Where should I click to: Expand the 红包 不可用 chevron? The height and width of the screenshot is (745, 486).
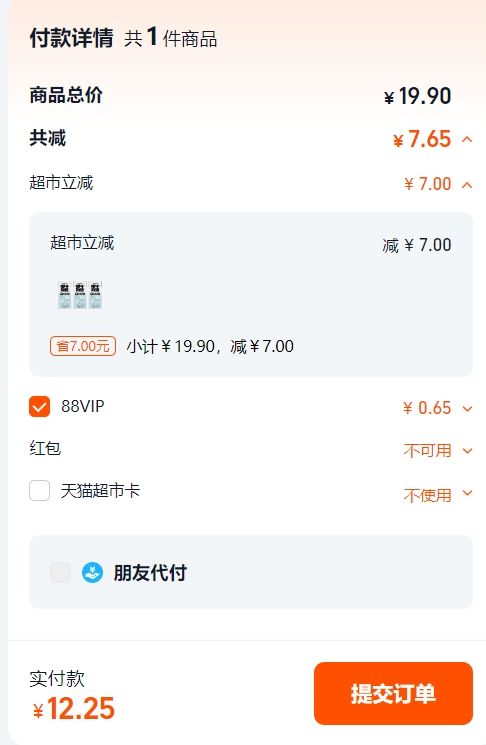click(467, 450)
